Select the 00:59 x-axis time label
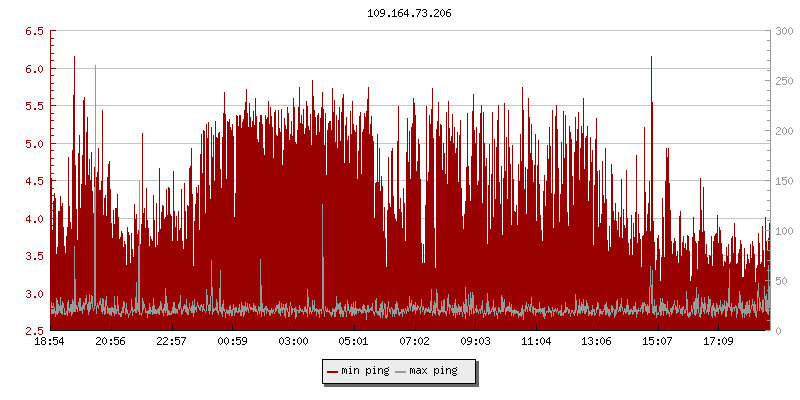800x400 pixels. coord(232,342)
